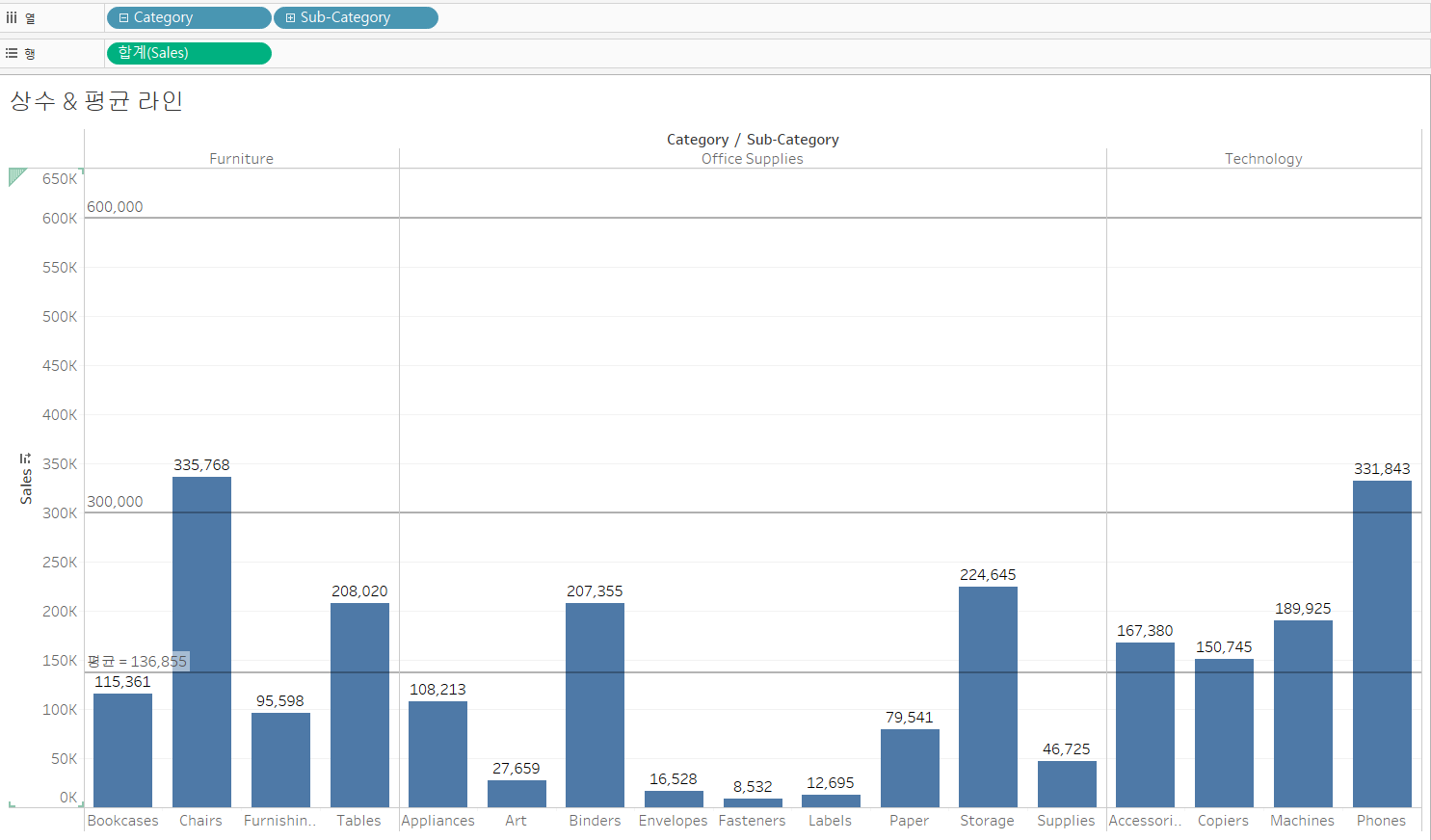Click the 46,725 data label
The image size is (1431, 840).
1067,749
